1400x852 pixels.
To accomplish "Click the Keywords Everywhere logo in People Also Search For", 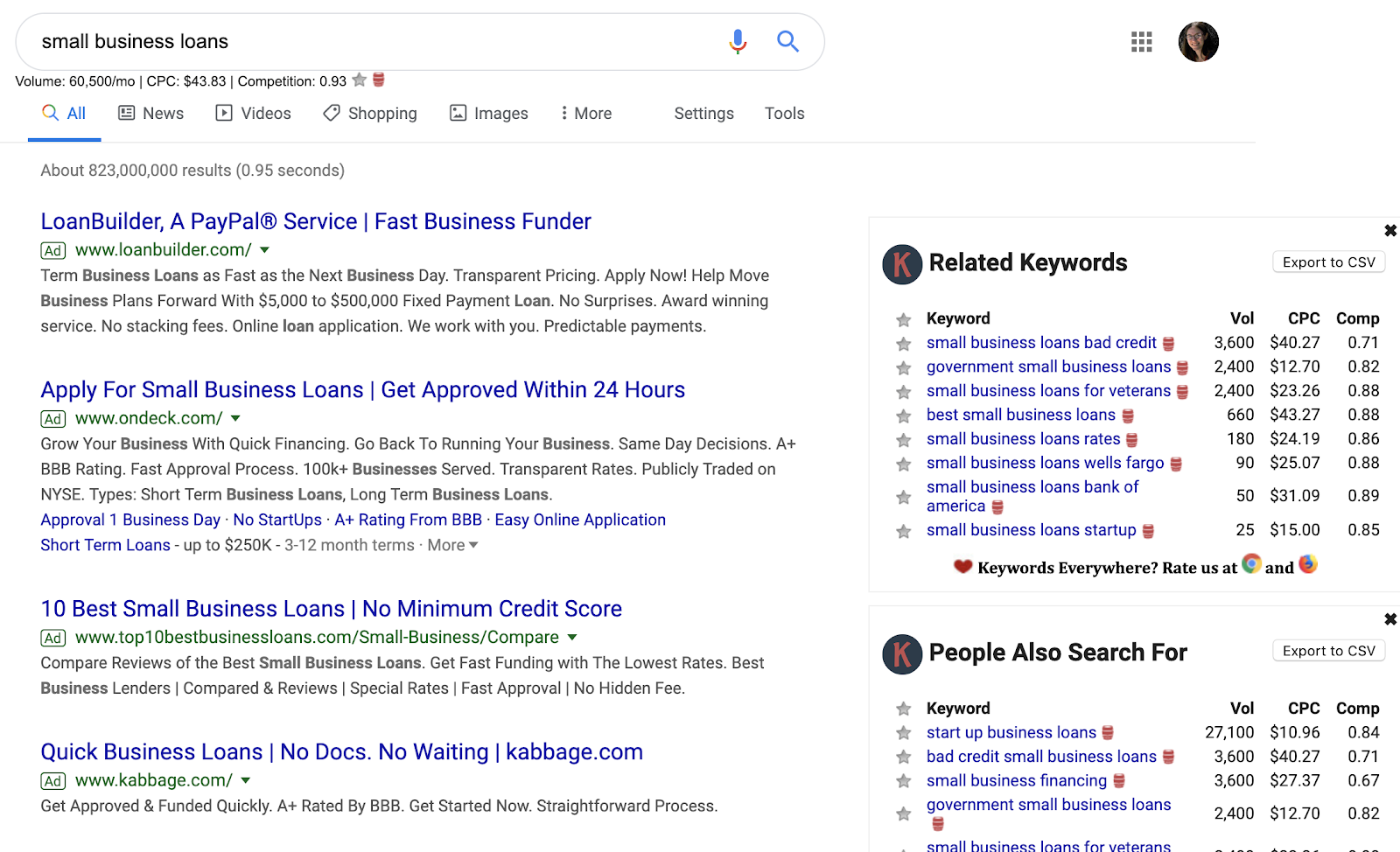I will point(902,653).
